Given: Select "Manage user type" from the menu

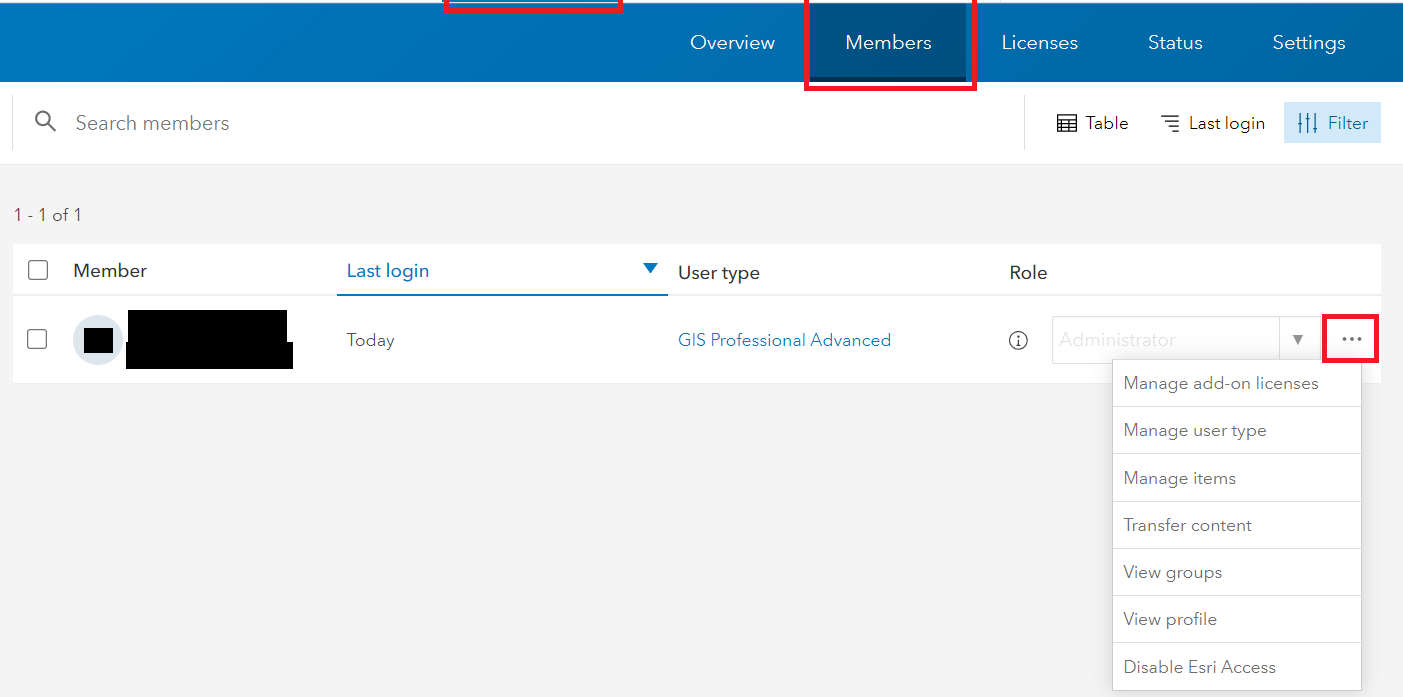Looking at the screenshot, I should coord(1195,430).
